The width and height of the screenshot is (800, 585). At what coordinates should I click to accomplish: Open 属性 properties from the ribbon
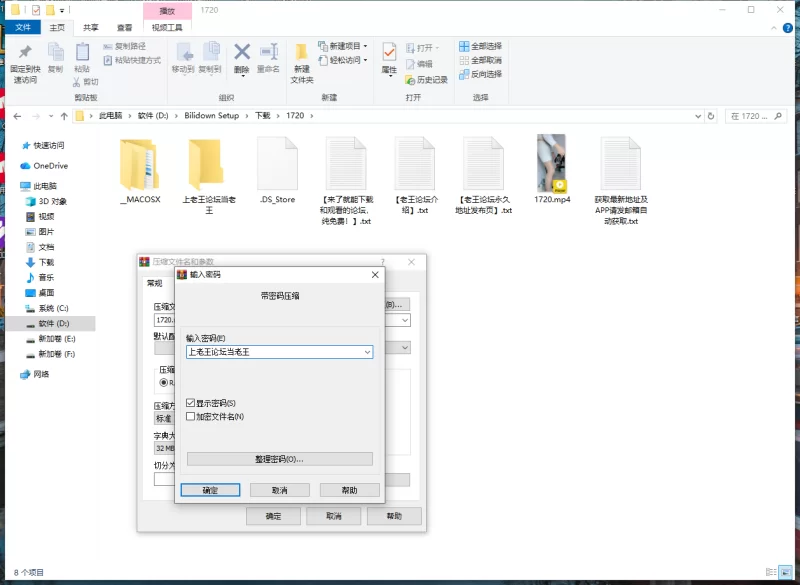(389, 53)
